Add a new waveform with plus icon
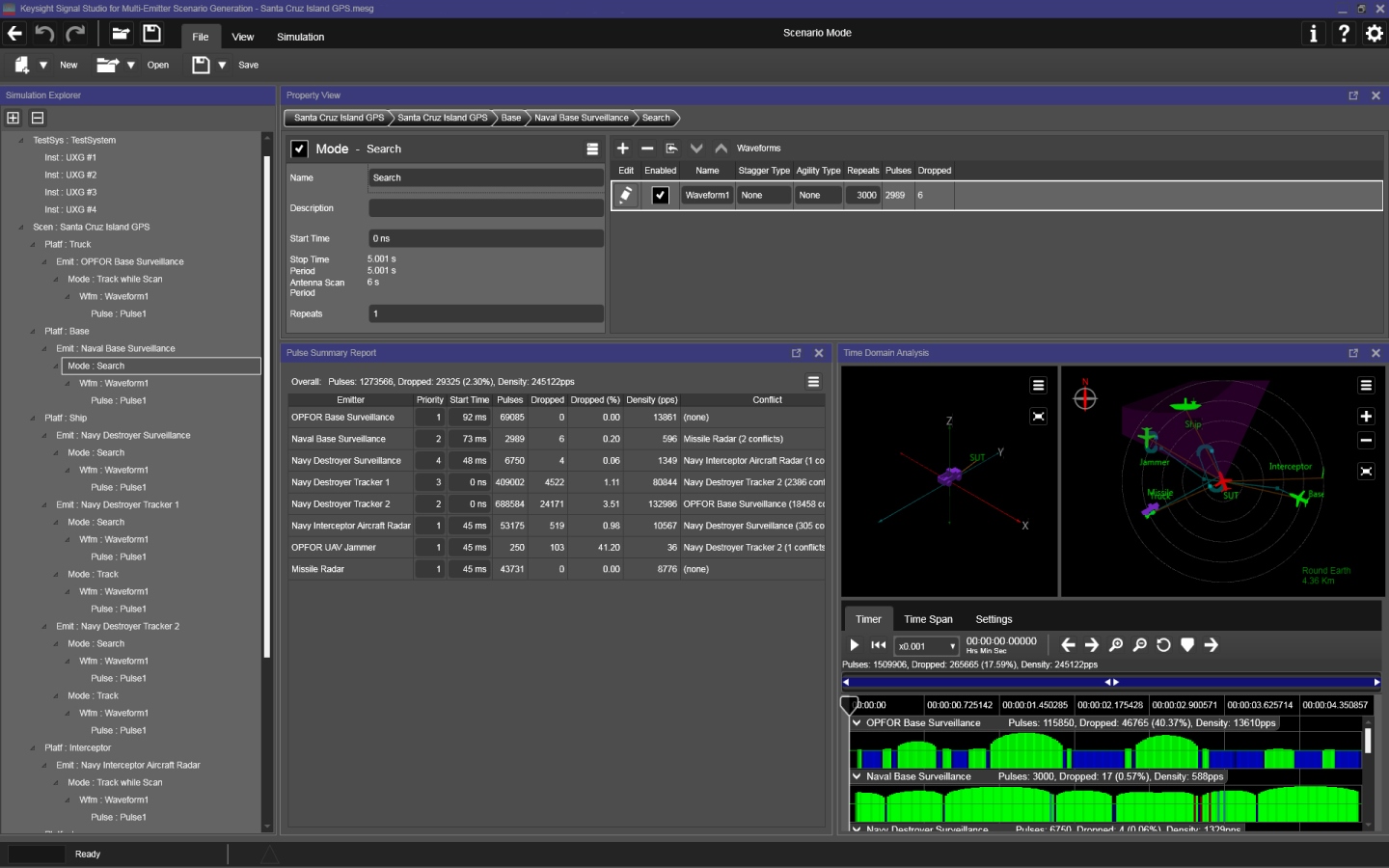 [623, 149]
